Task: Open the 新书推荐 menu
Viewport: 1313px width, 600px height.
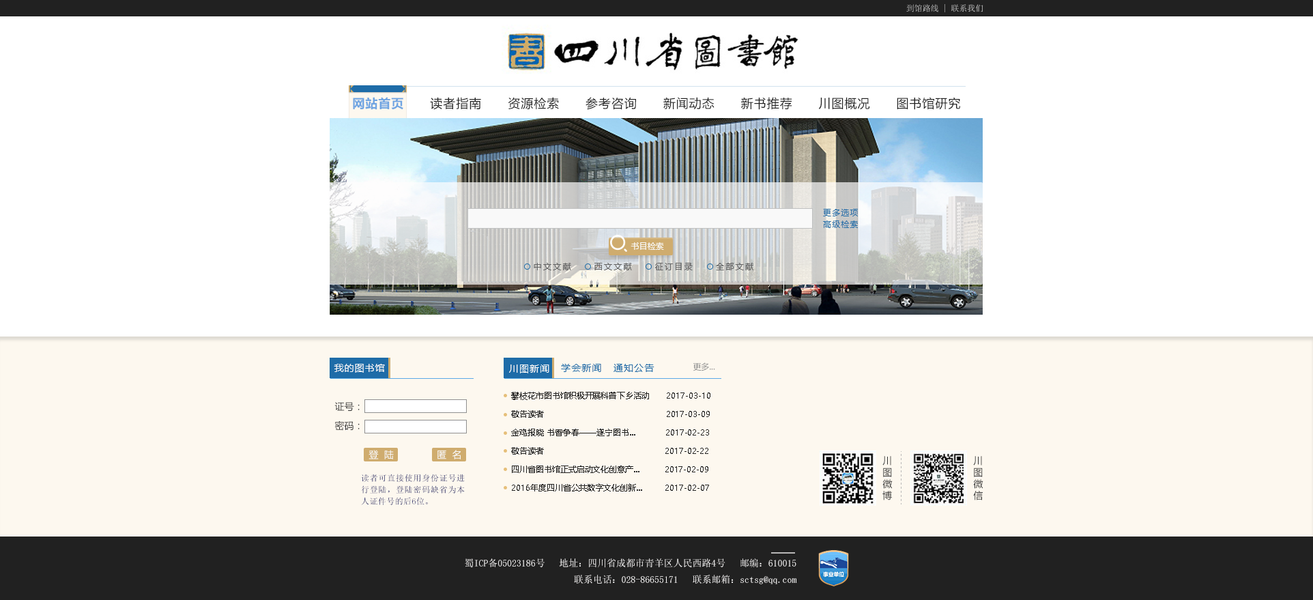Action: pos(766,103)
